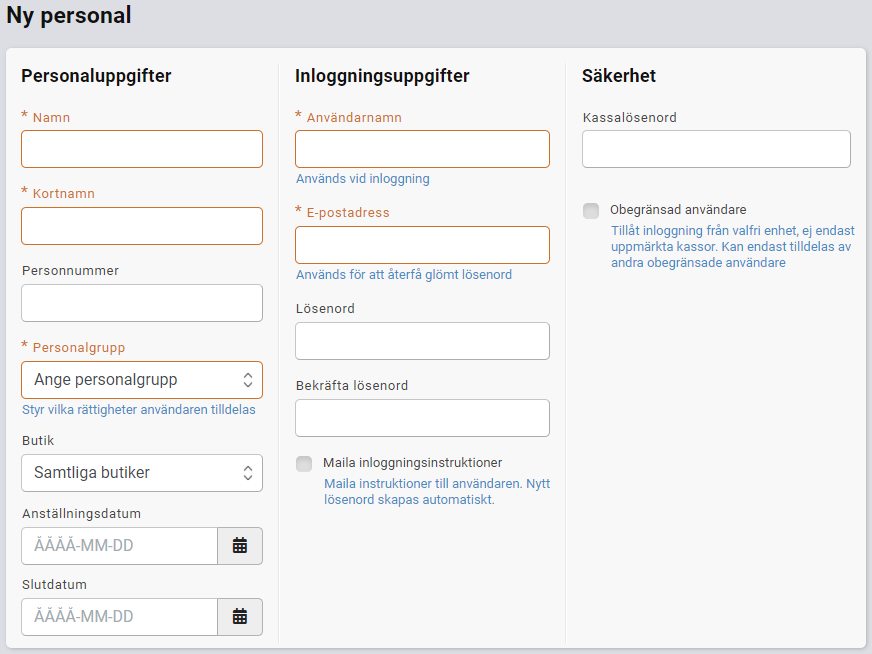This screenshot has height=654, width=872.
Task: Click the Personalgrupp field label
Action: (x=79, y=347)
